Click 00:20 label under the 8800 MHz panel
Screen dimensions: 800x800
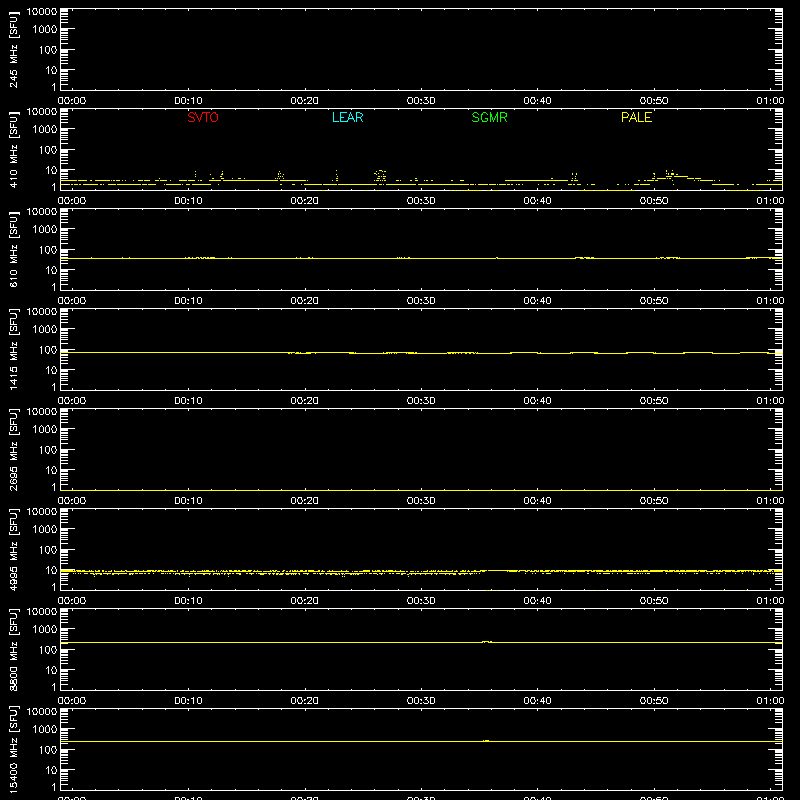coord(305,701)
